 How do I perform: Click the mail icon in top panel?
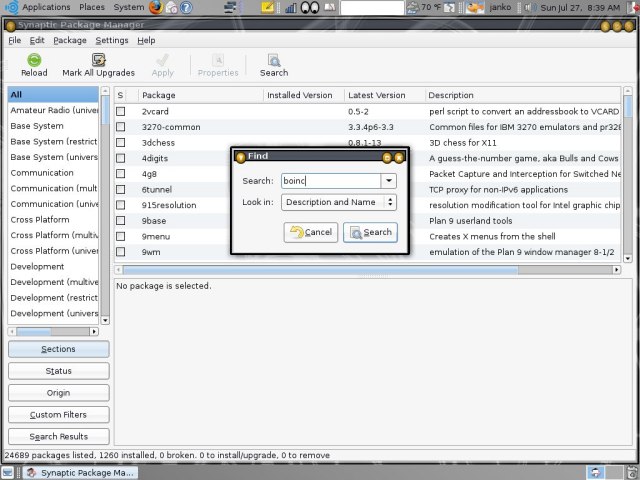tap(171, 7)
